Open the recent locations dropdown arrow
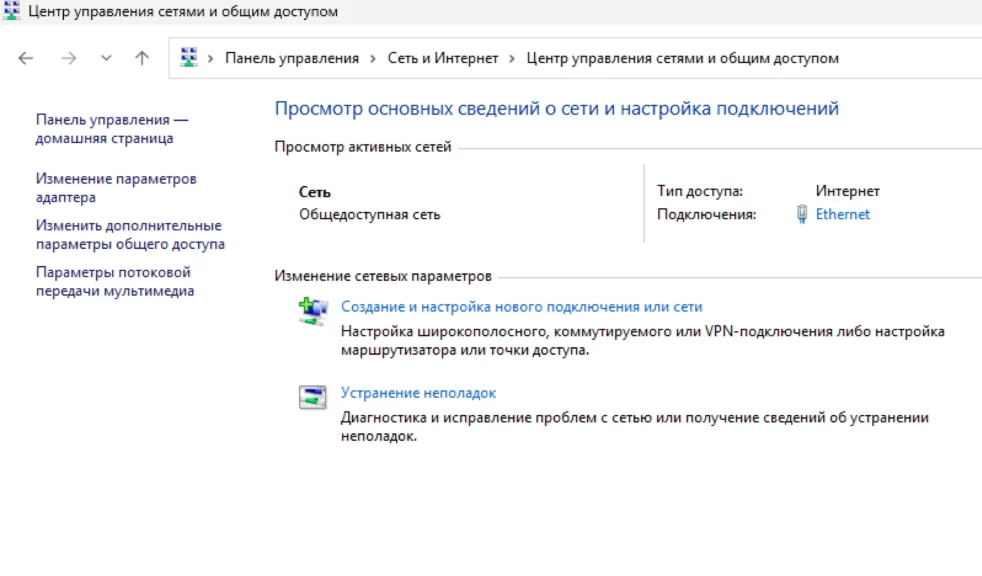 point(107,58)
